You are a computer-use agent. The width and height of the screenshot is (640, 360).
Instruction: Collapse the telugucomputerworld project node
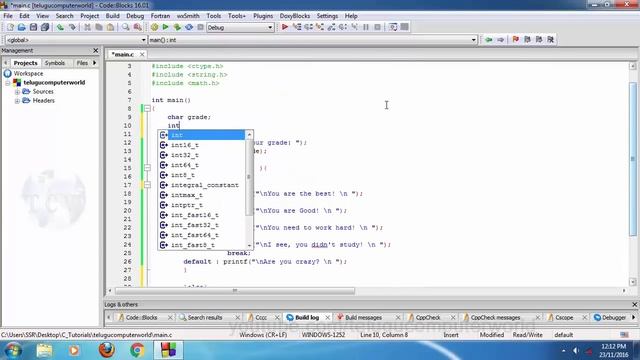pyautogui.click(x=8, y=83)
